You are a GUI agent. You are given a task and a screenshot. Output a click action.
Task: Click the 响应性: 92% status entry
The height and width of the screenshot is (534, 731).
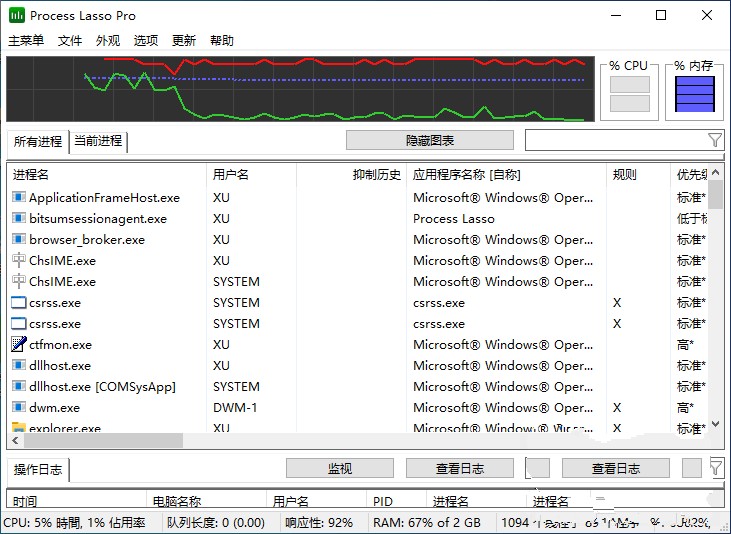click(x=319, y=522)
